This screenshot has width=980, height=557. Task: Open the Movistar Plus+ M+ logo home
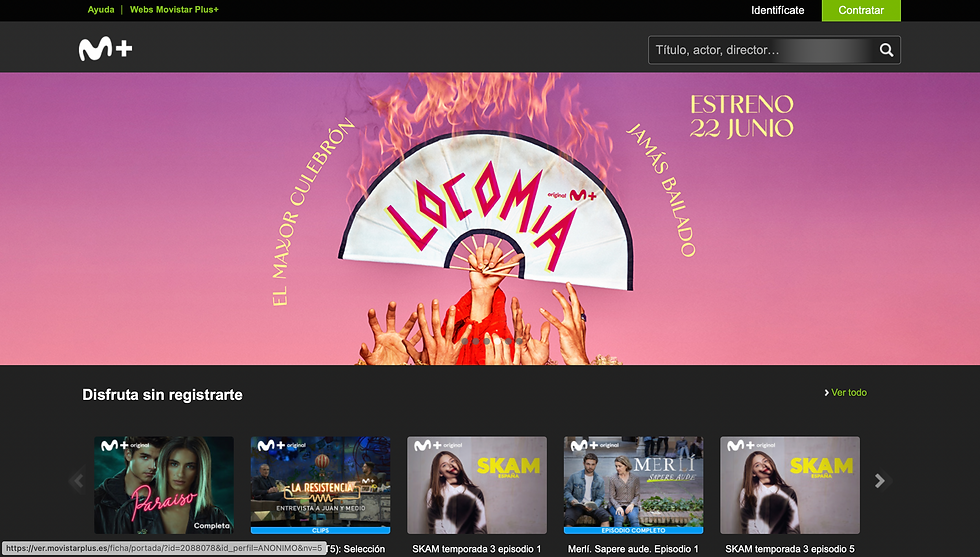[105, 49]
